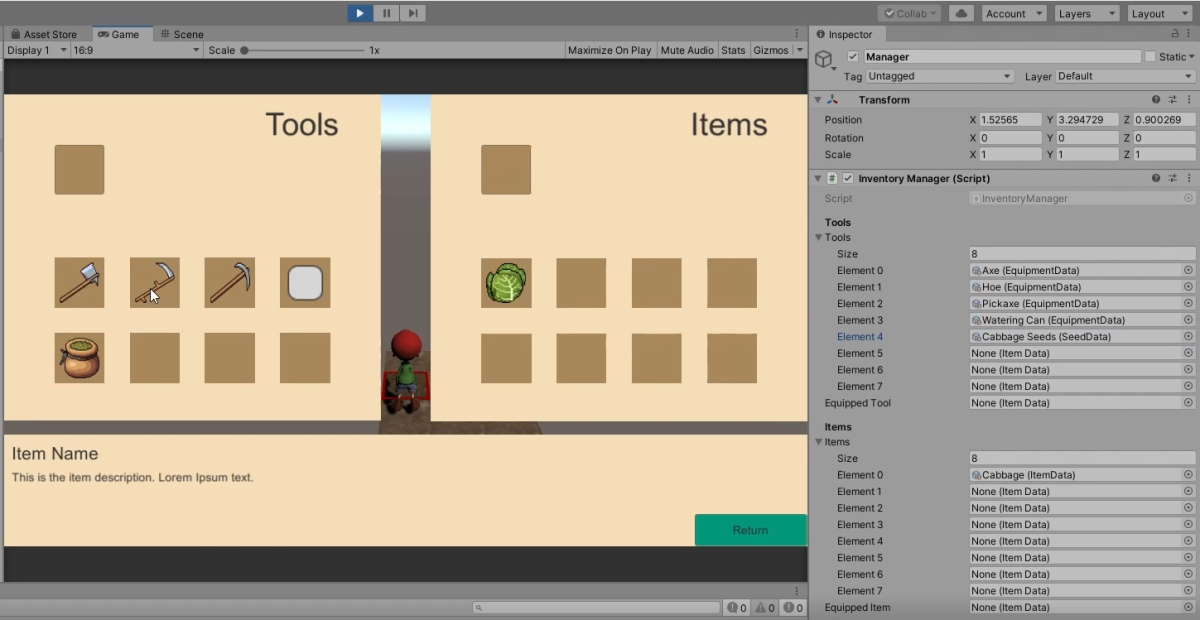Select the axe tool in the Tools grid
The width and height of the screenshot is (1200, 620).
click(79, 282)
